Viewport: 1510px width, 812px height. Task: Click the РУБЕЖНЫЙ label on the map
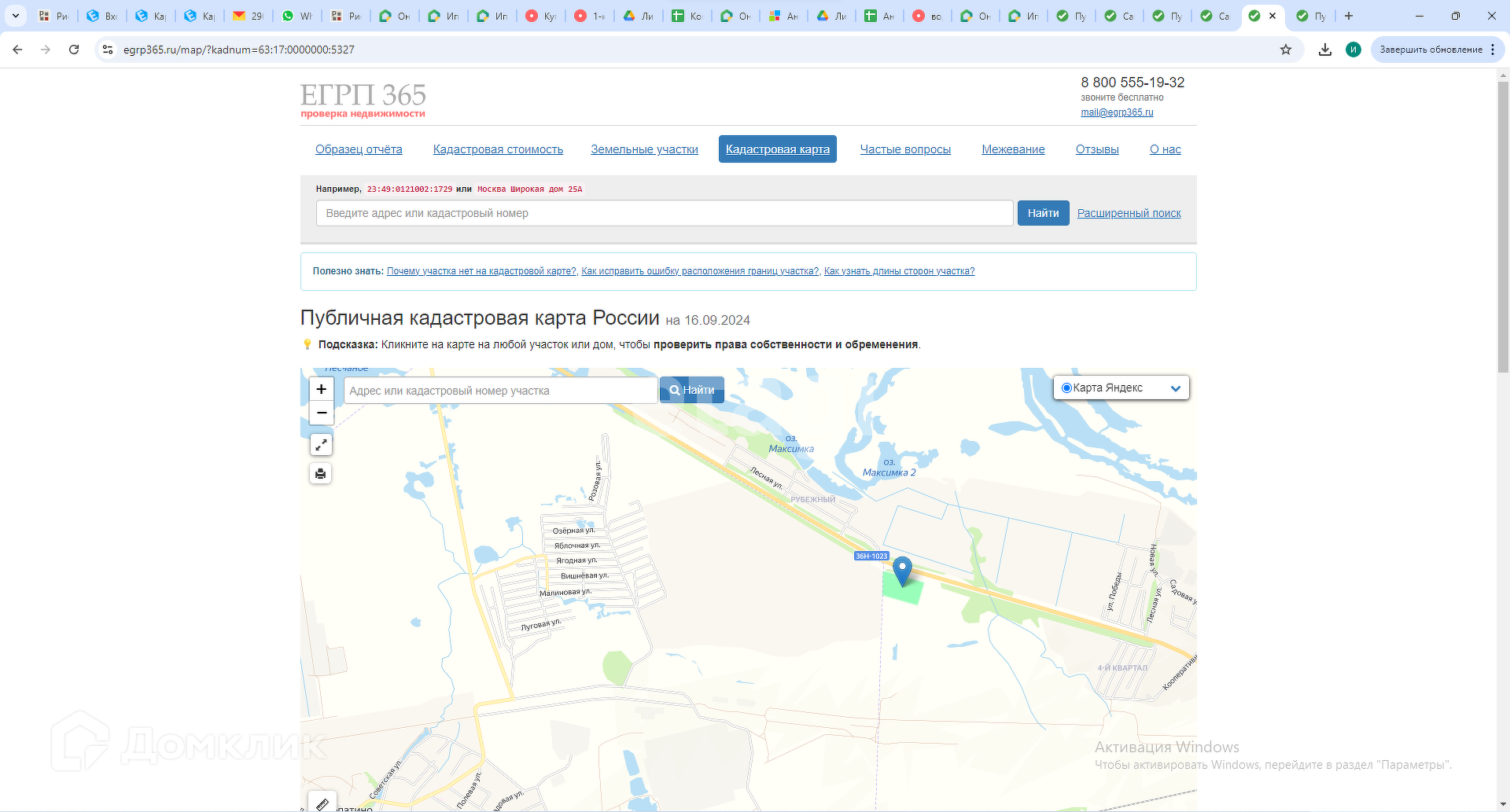coord(813,500)
